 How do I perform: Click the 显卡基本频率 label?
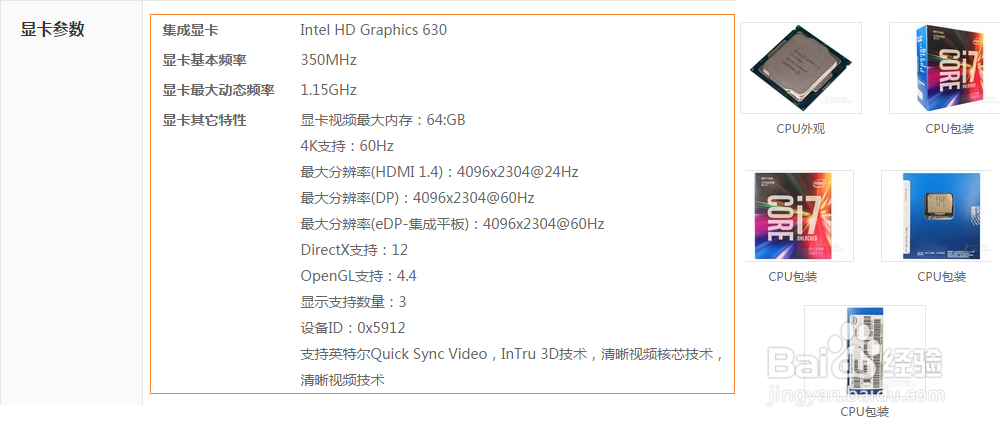tap(204, 60)
